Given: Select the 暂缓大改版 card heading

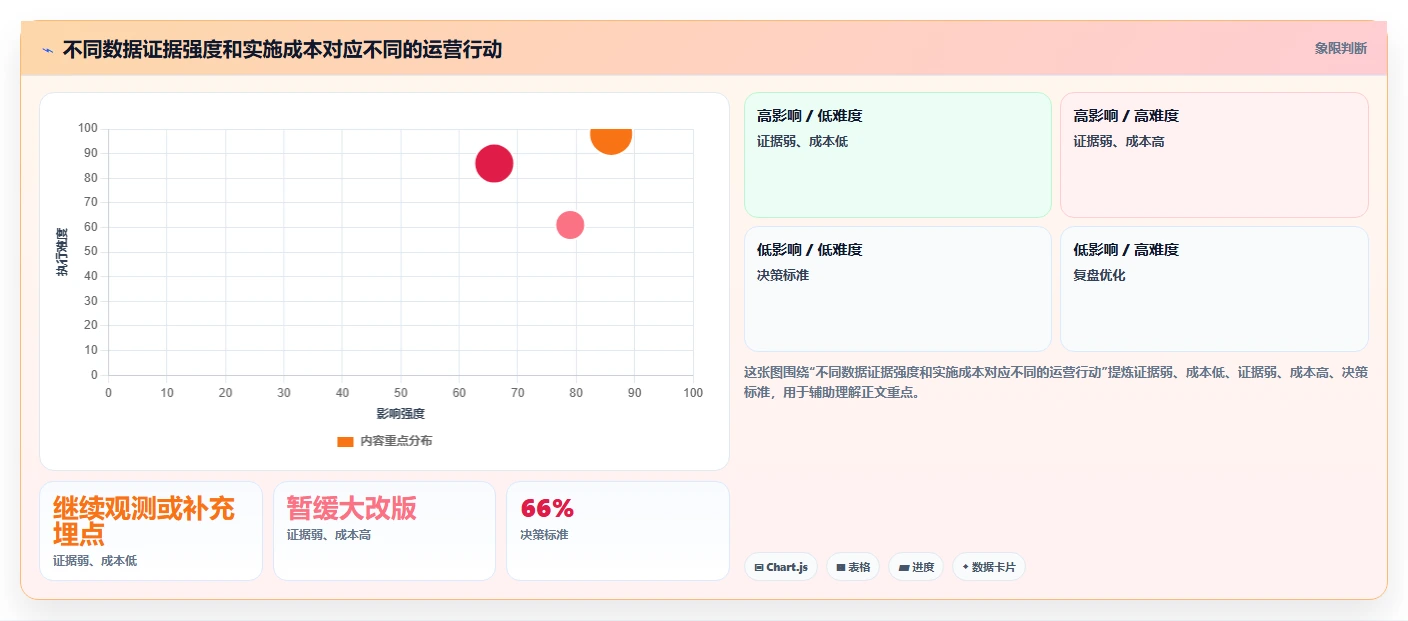Looking at the screenshot, I should pos(351,508).
